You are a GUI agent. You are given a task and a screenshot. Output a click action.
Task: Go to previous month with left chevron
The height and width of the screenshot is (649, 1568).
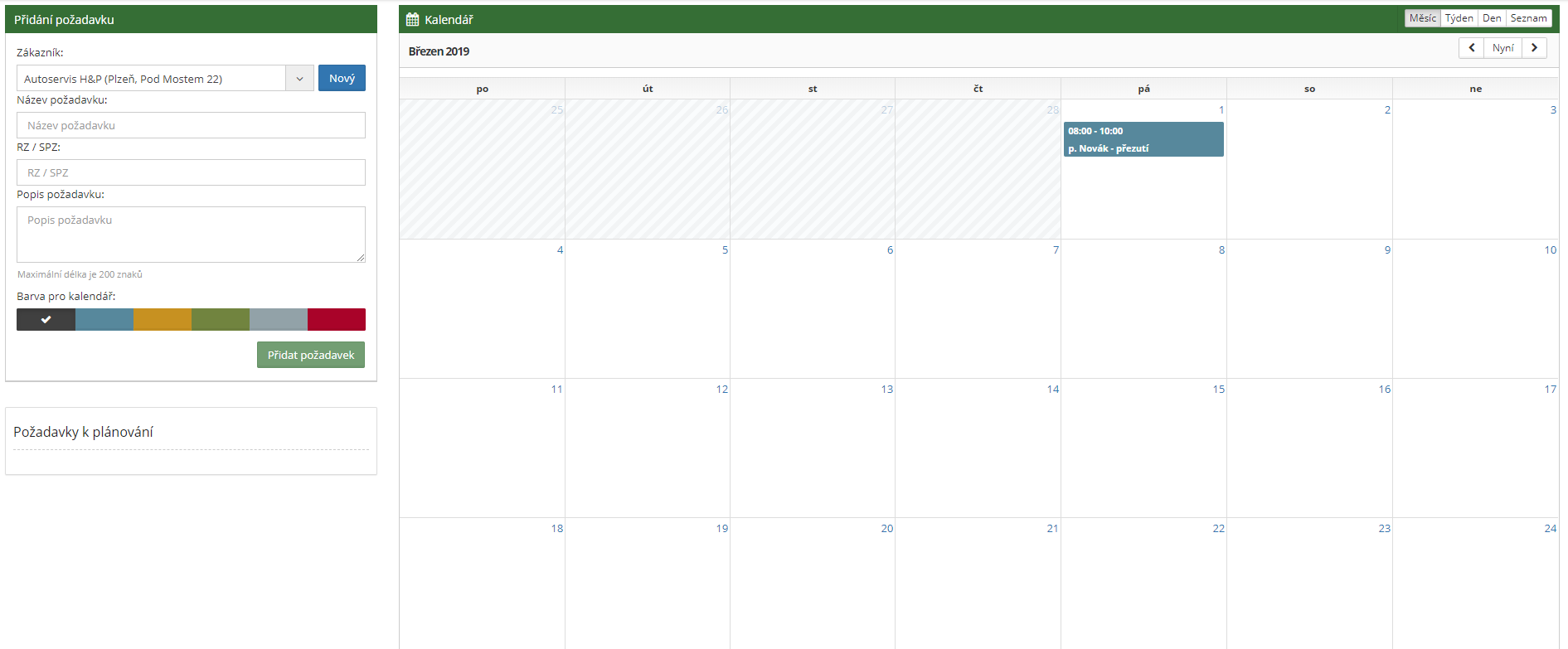(1471, 48)
